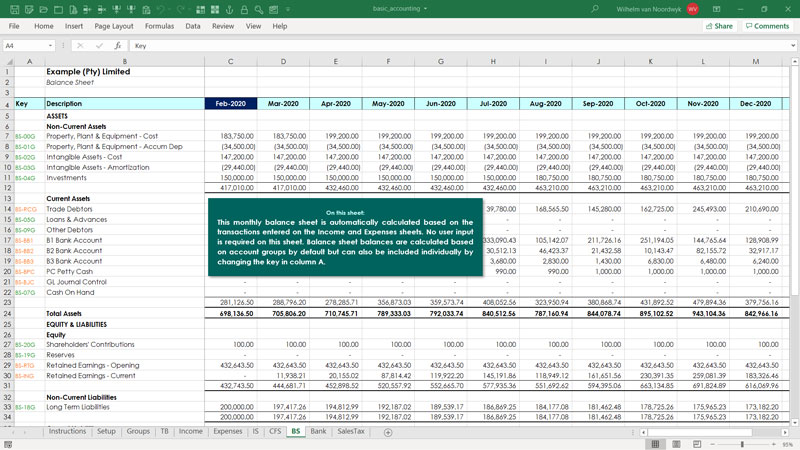This screenshot has width=800, height=450.
Task: Switch to SalesTax sheet tab
Action: [x=351, y=432]
